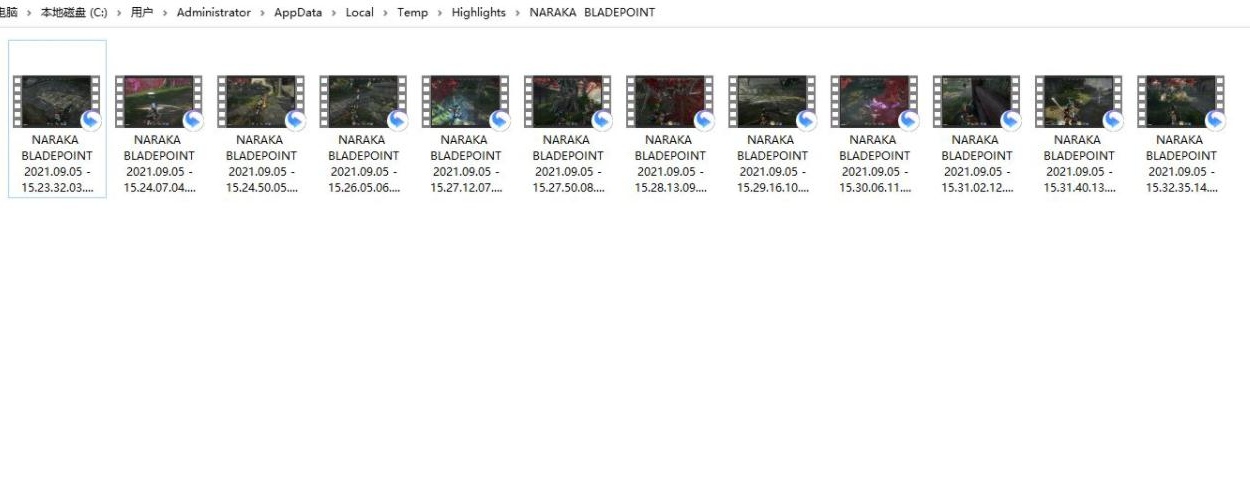
Task: Expand chevron after AppData breadcrumb
Action: click(334, 12)
